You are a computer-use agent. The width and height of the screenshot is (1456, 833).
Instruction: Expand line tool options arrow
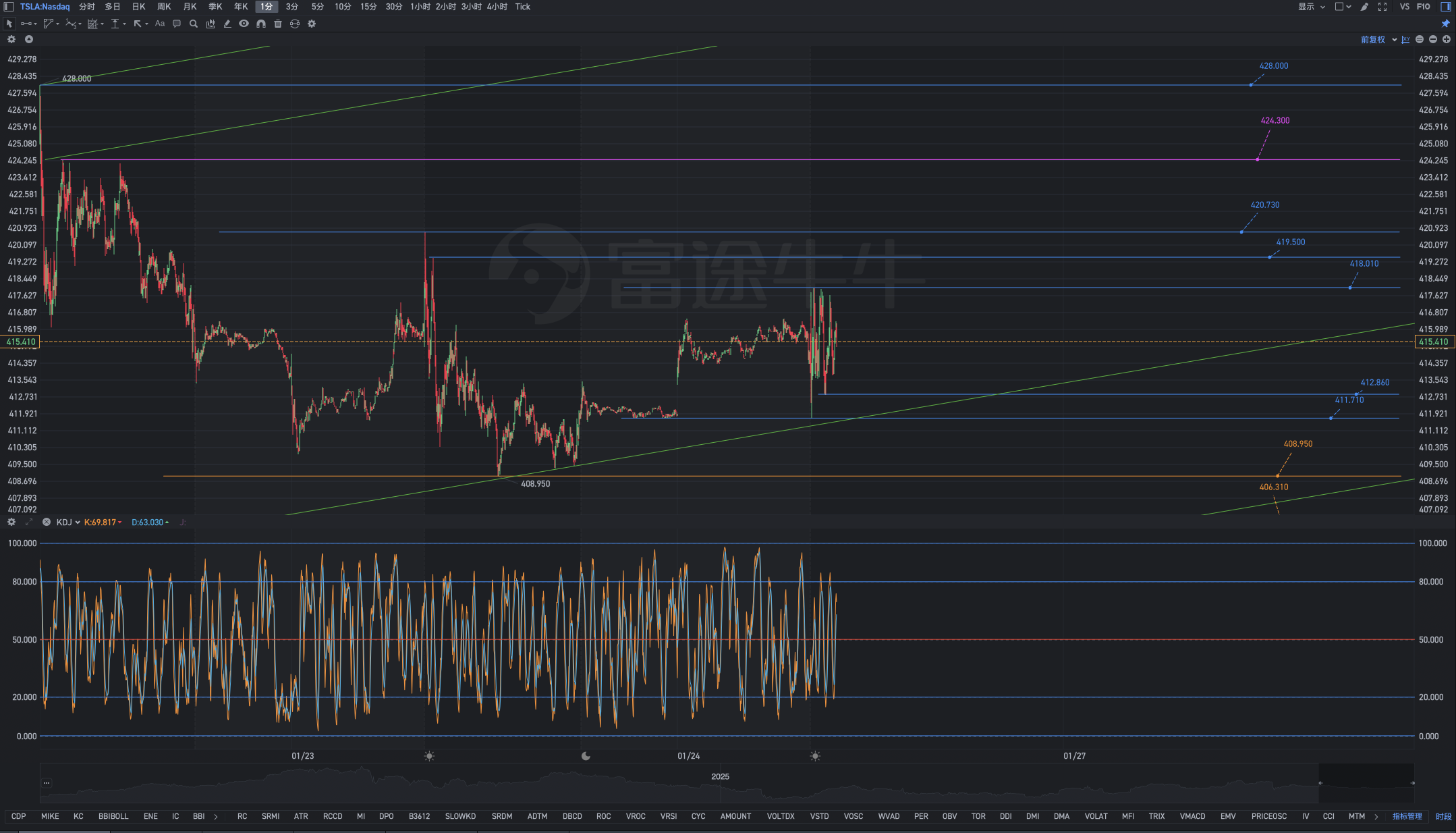pos(35,24)
